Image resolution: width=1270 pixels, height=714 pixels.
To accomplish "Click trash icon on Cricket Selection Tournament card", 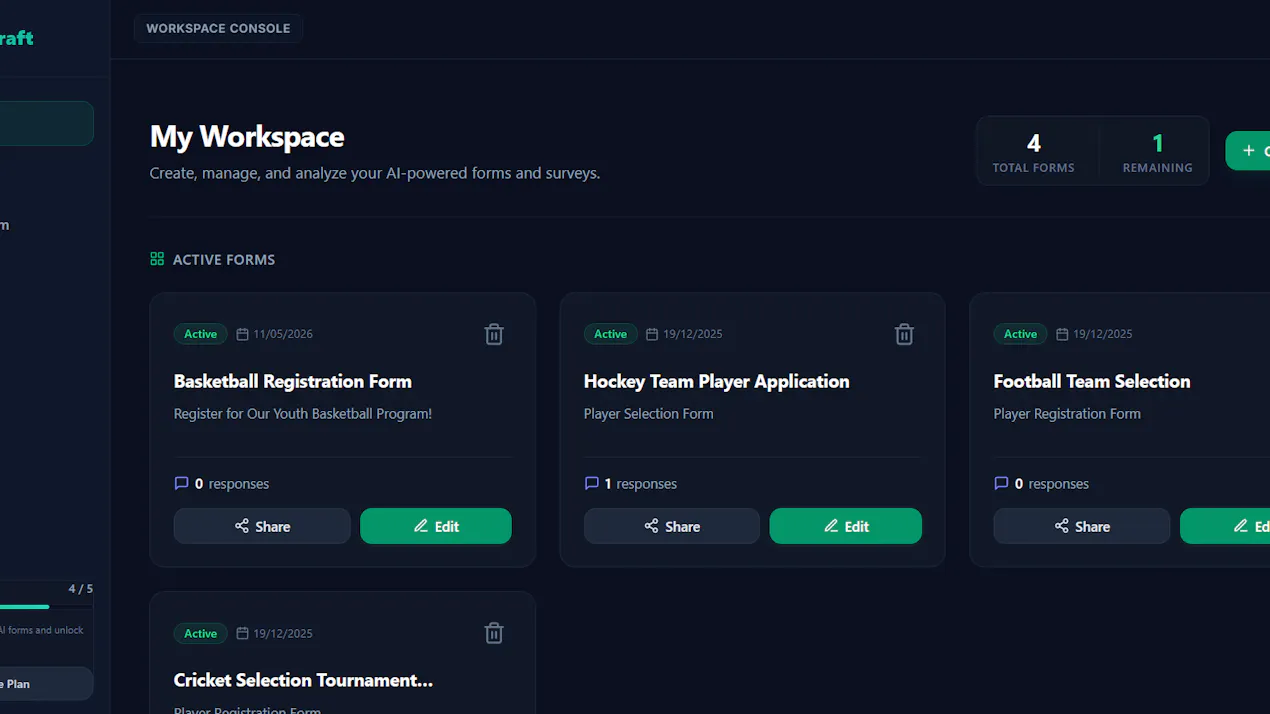I will [x=494, y=633].
